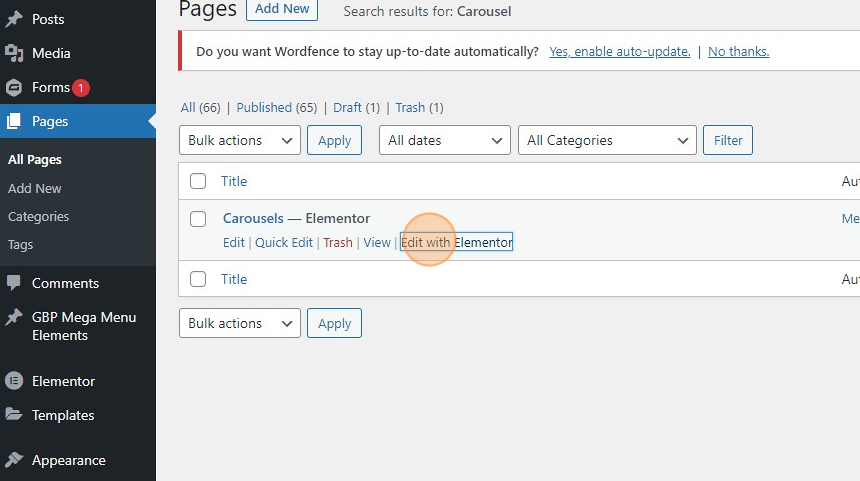Check the Carousels page checkbox
Viewport: 860px width, 481px height.
tap(198, 219)
